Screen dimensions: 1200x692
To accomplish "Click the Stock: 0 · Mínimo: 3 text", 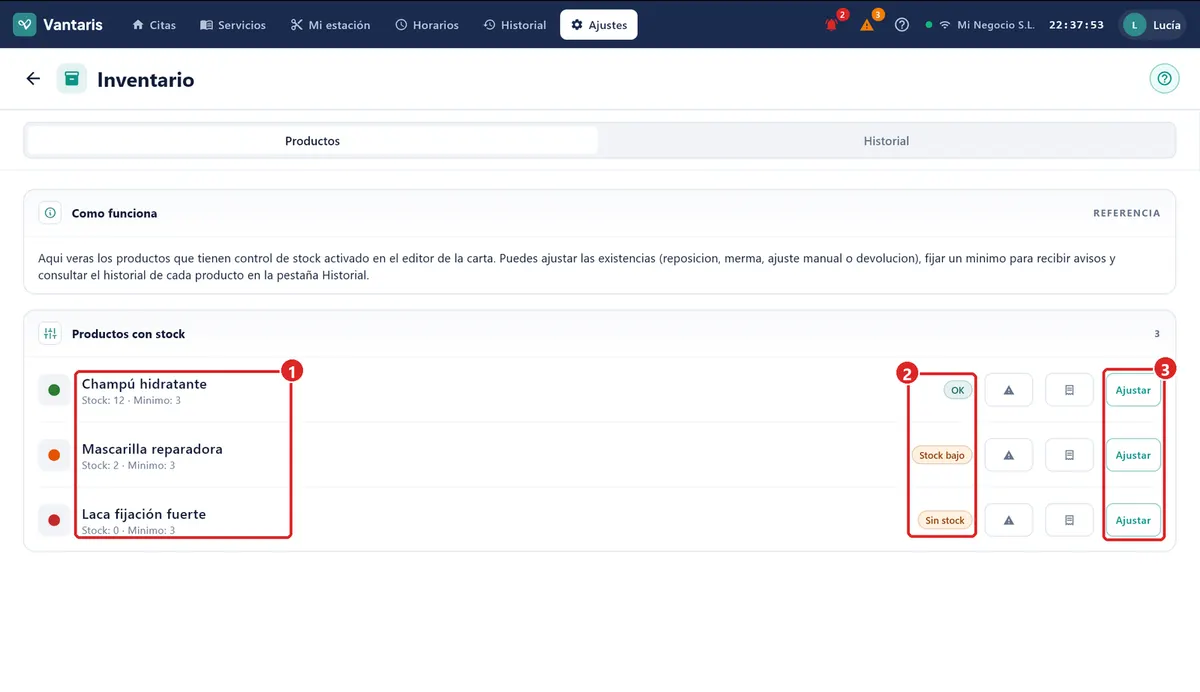I will (128, 531).
